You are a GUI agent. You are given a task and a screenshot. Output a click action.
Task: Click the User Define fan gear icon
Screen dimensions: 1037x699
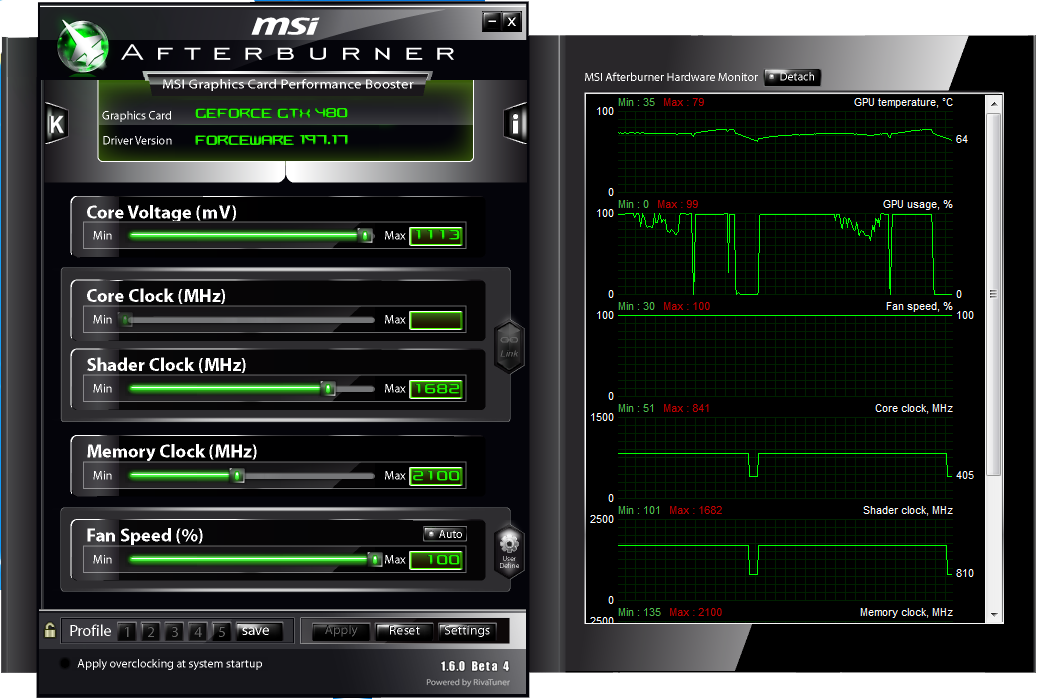509,549
